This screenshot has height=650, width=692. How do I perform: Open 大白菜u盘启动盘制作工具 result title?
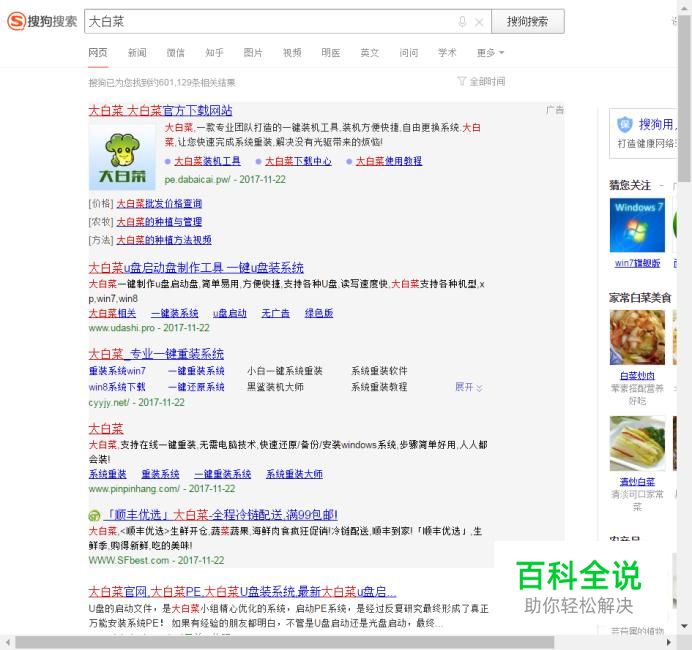coord(196,267)
